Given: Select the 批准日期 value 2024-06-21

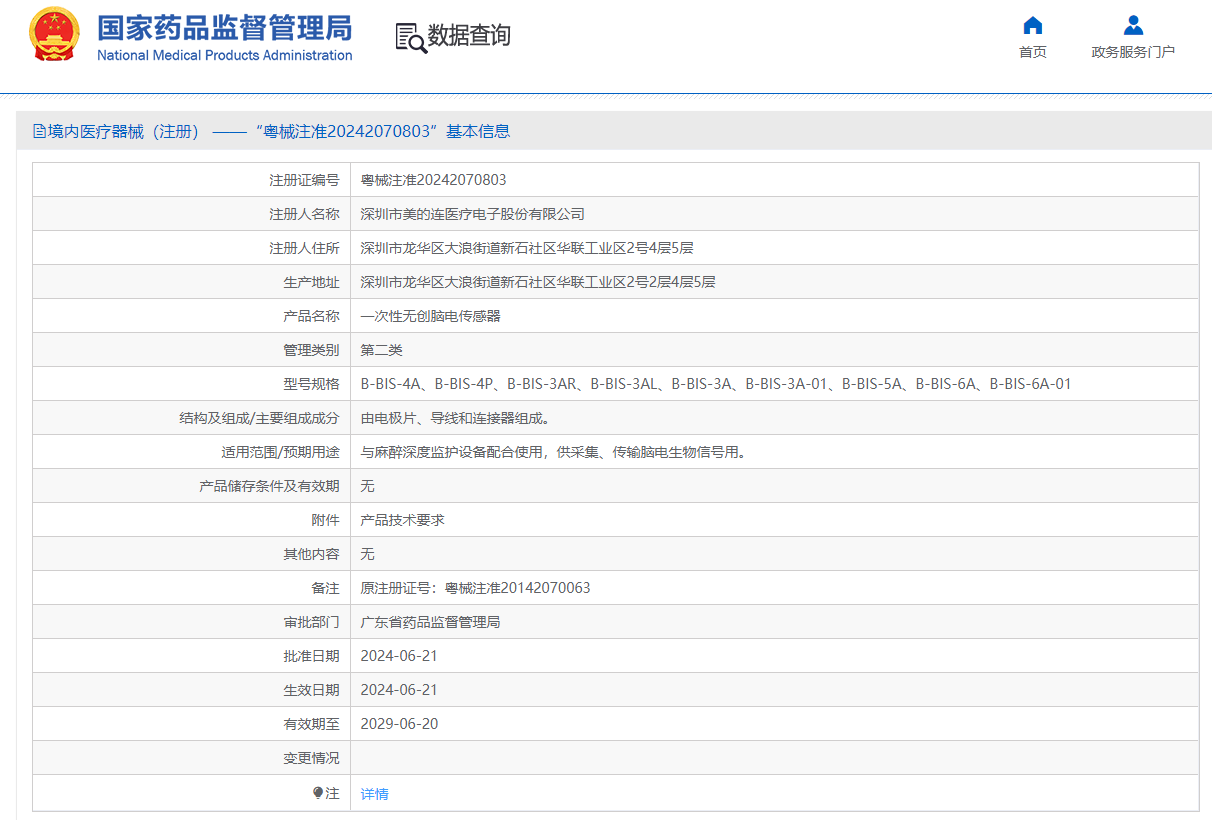Looking at the screenshot, I should tap(399, 656).
